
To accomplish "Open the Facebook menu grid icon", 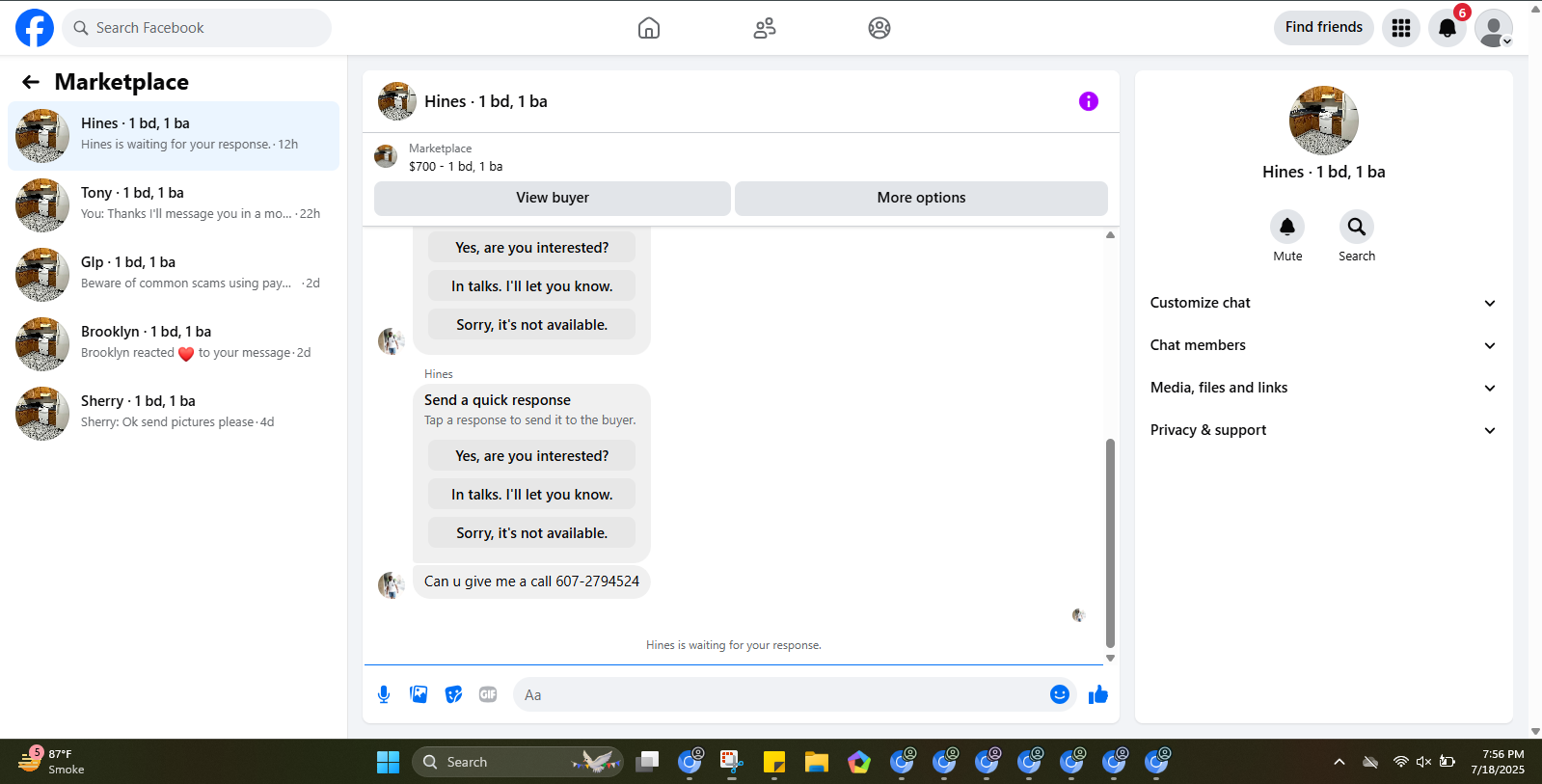I will 1401,28.
